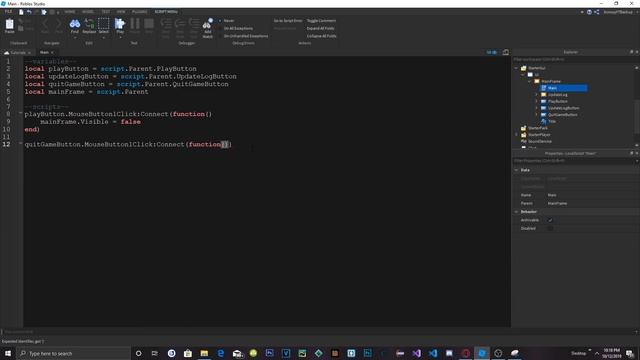The height and width of the screenshot is (360, 640).
Task: Collapse the MainFrame tree node
Action: pyautogui.click(x=530, y=81)
